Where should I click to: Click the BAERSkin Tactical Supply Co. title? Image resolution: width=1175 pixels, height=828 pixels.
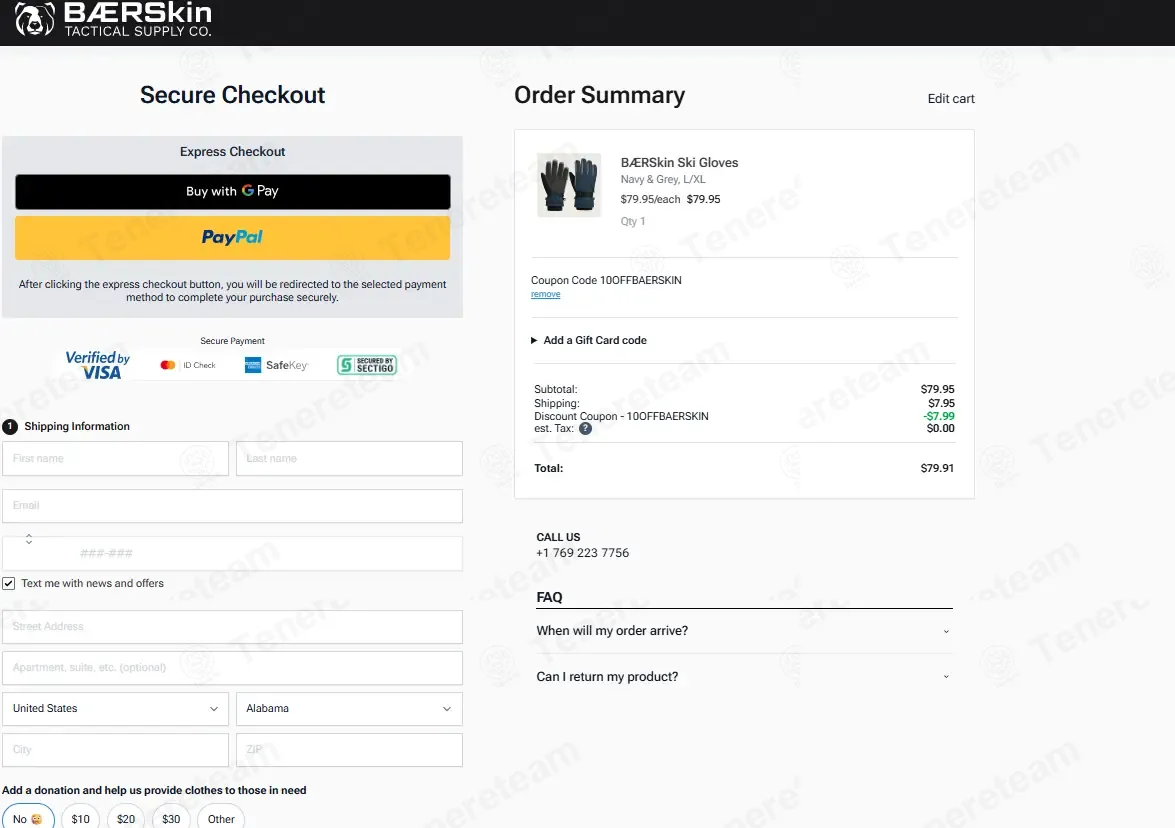[x=138, y=19]
